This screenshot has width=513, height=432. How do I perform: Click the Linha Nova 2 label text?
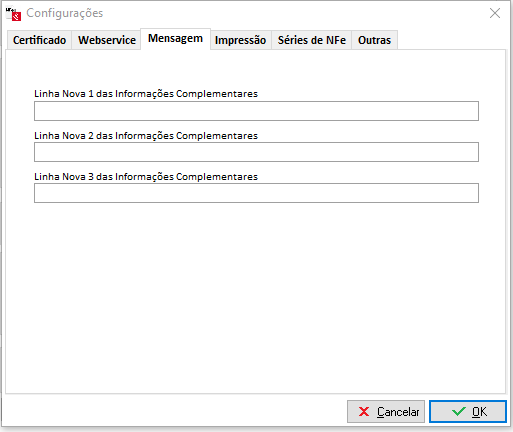coord(146,136)
